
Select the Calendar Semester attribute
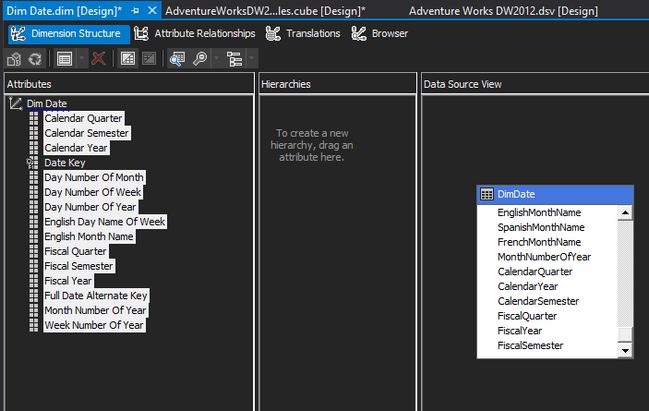(x=87, y=133)
